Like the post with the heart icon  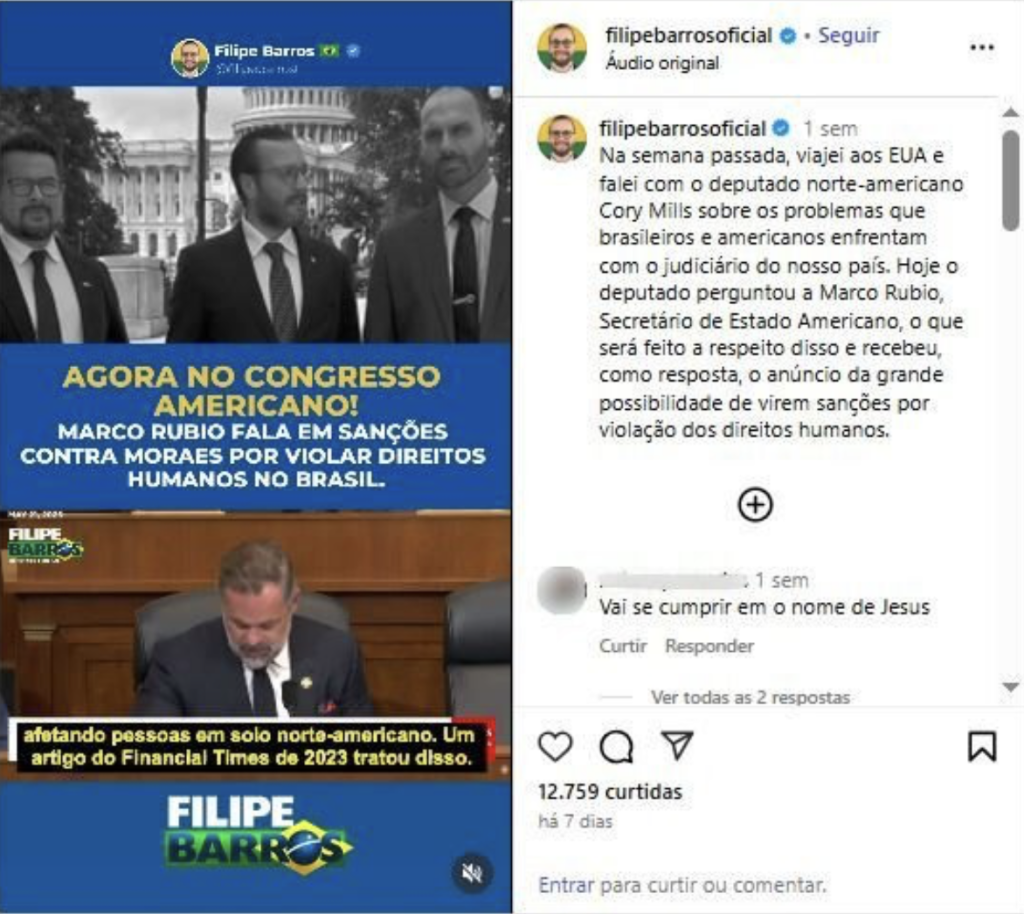point(555,746)
